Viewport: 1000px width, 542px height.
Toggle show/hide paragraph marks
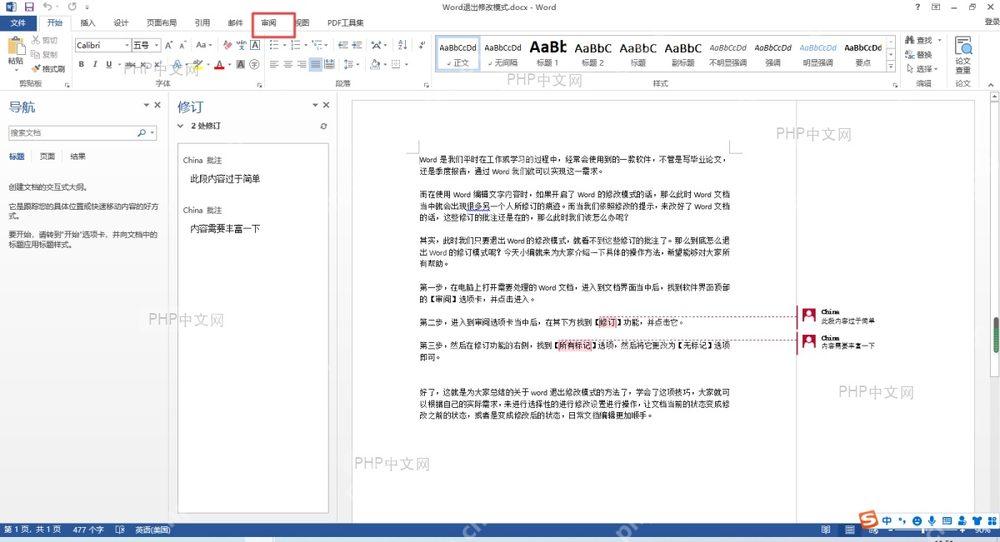422,45
